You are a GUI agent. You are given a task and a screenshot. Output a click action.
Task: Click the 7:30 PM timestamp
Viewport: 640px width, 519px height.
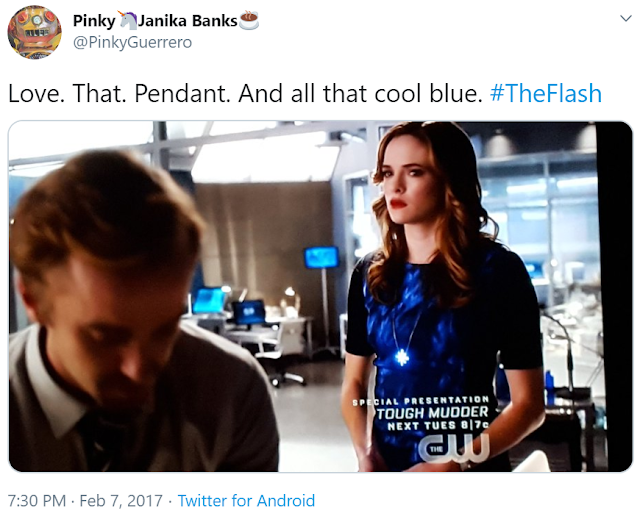coord(37,500)
